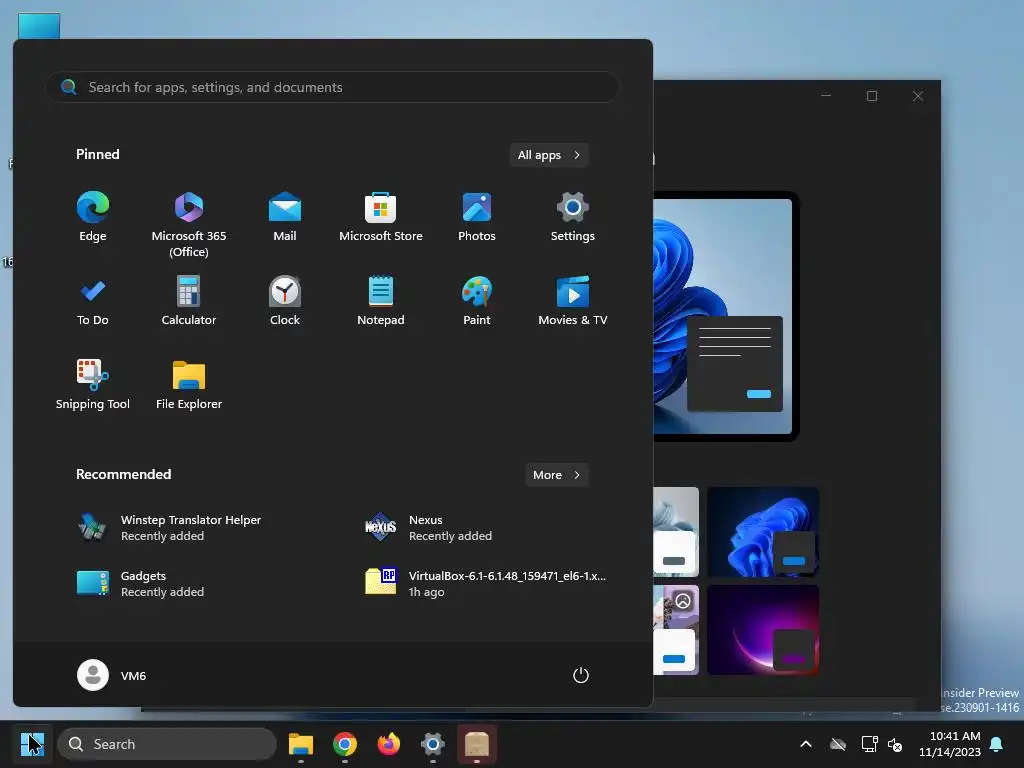The width and height of the screenshot is (1024, 768).
Task: Show More recommended items
Action: (x=556, y=475)
